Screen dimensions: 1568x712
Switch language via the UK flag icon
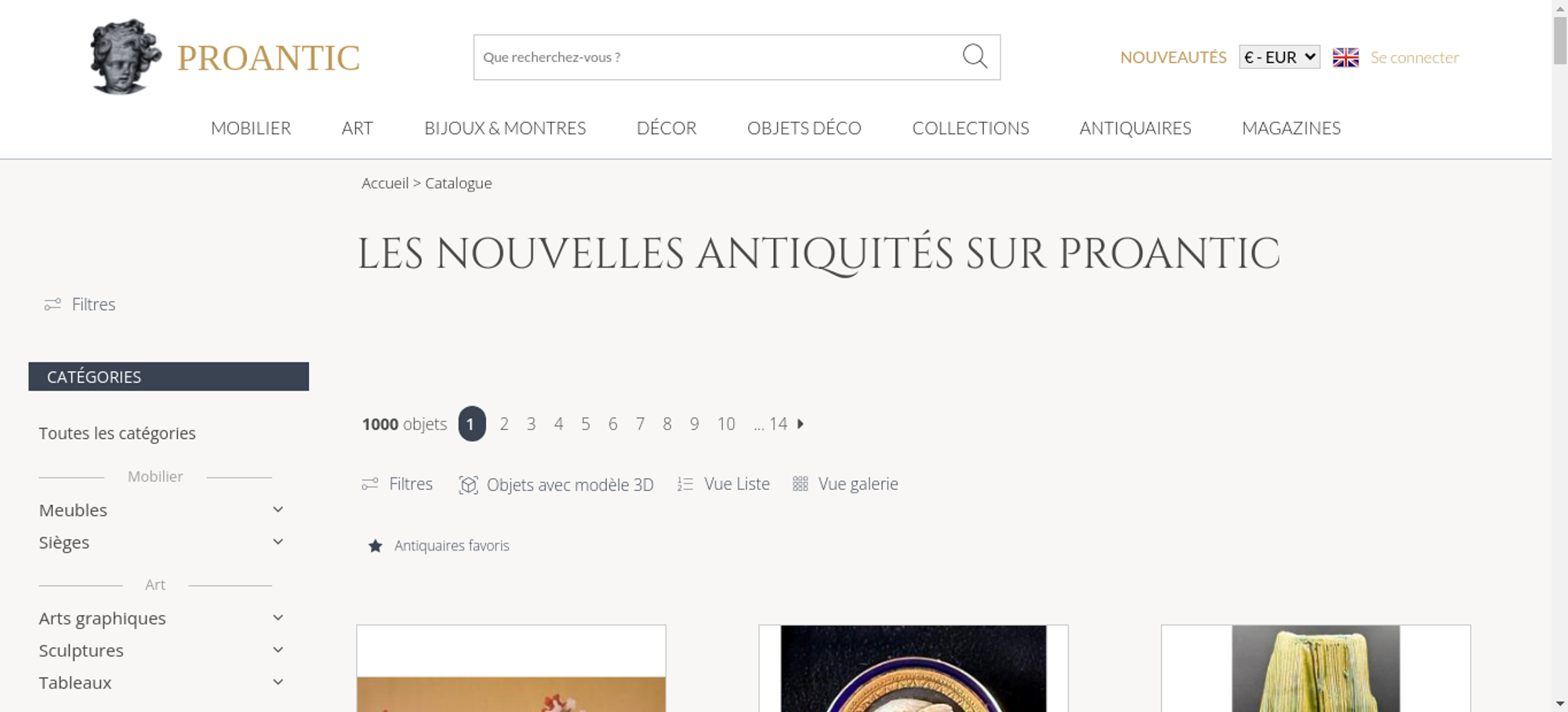(1345, 57)
